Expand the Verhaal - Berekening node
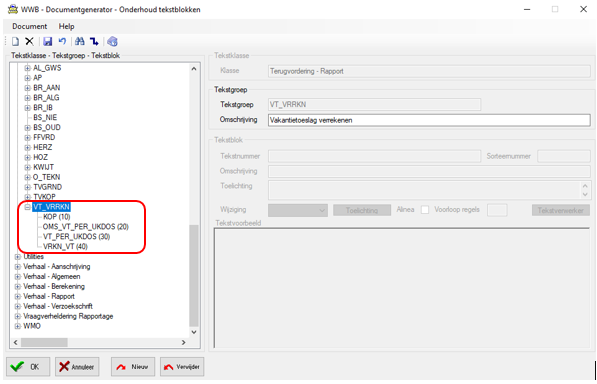This screenshot has width=597, height=384. point(18,286)
